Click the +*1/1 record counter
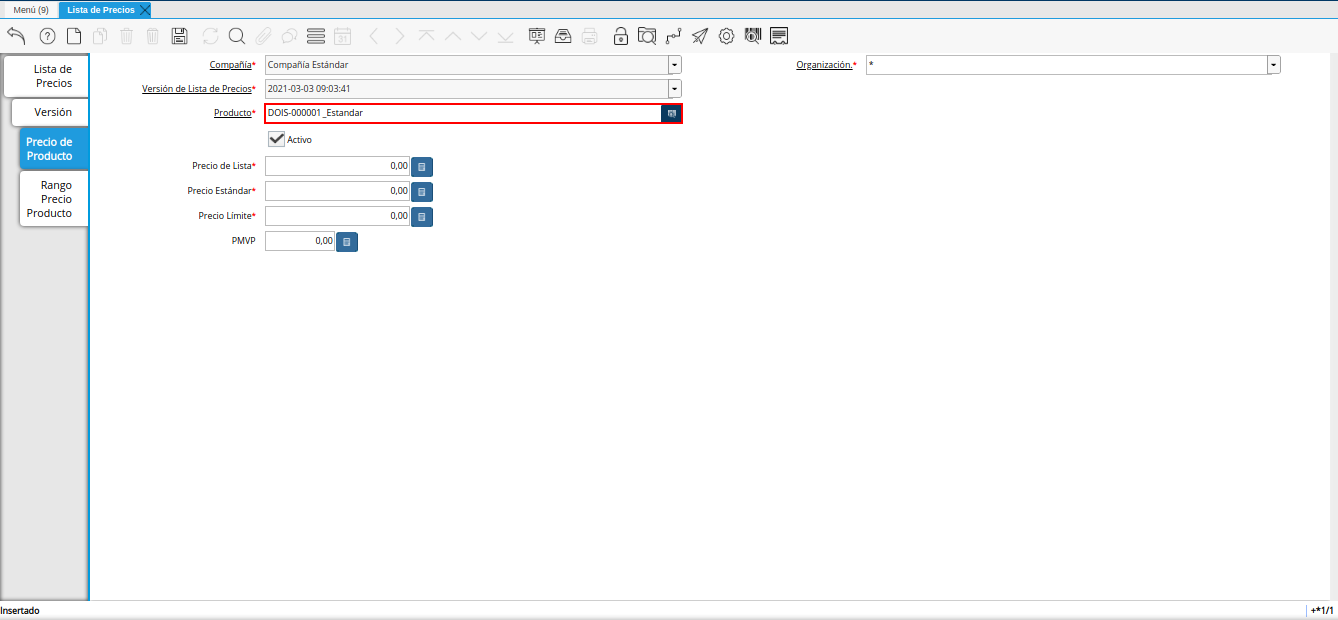 [x=1322, y=610]
